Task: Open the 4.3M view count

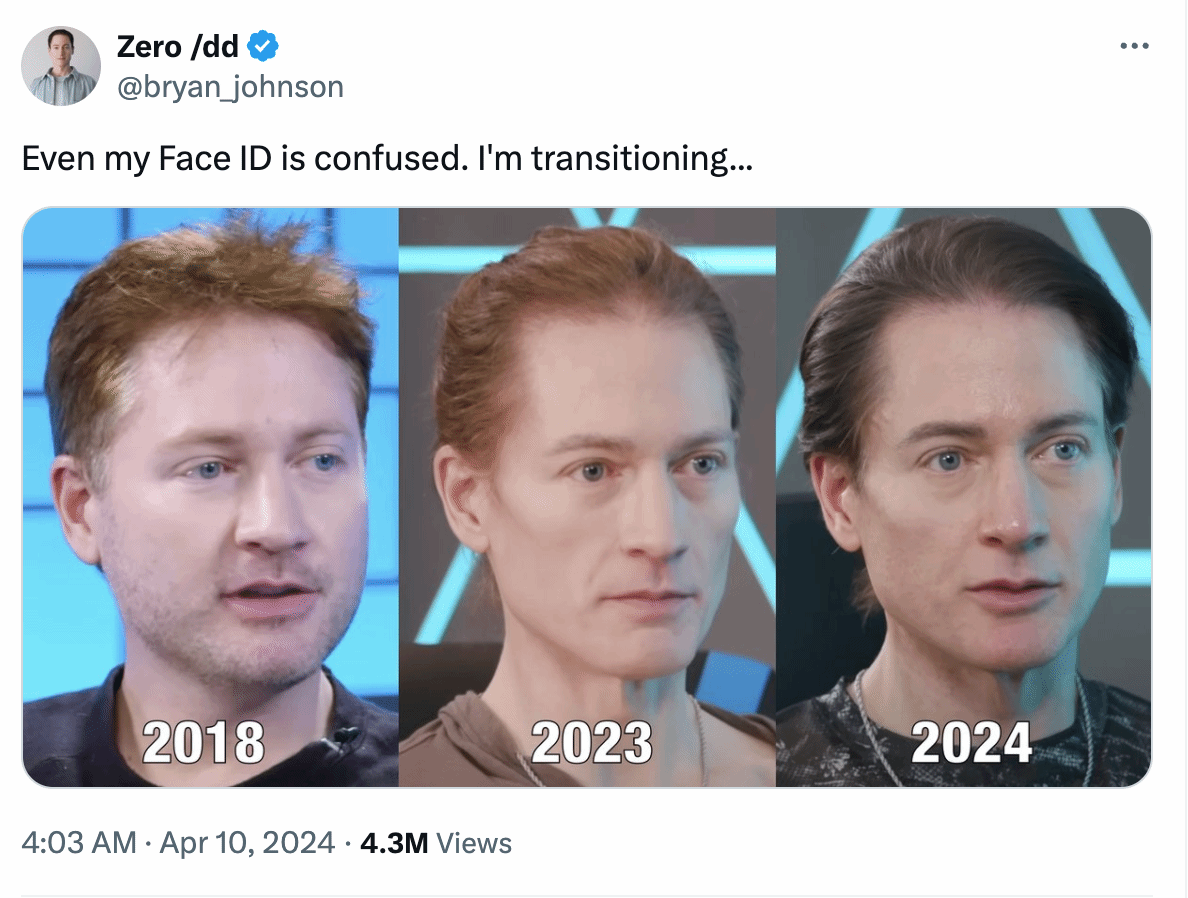Action: (x=394, y=843)
